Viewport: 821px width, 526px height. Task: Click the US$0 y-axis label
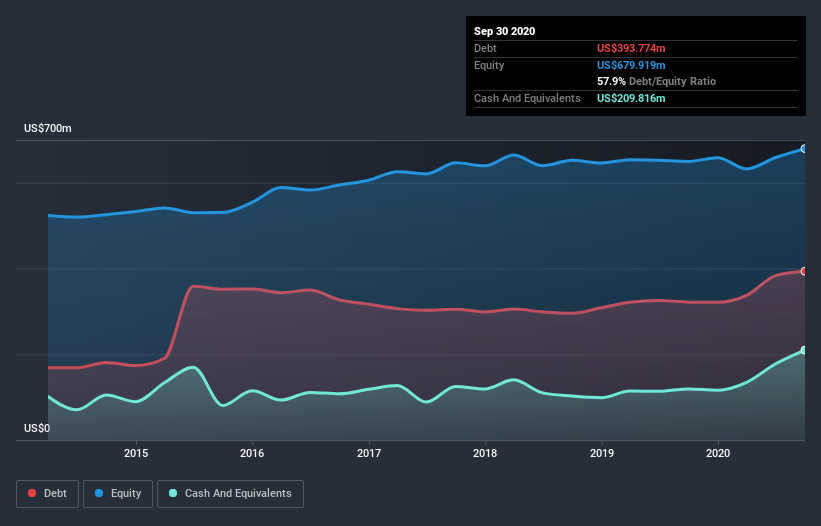click(37, 428)
